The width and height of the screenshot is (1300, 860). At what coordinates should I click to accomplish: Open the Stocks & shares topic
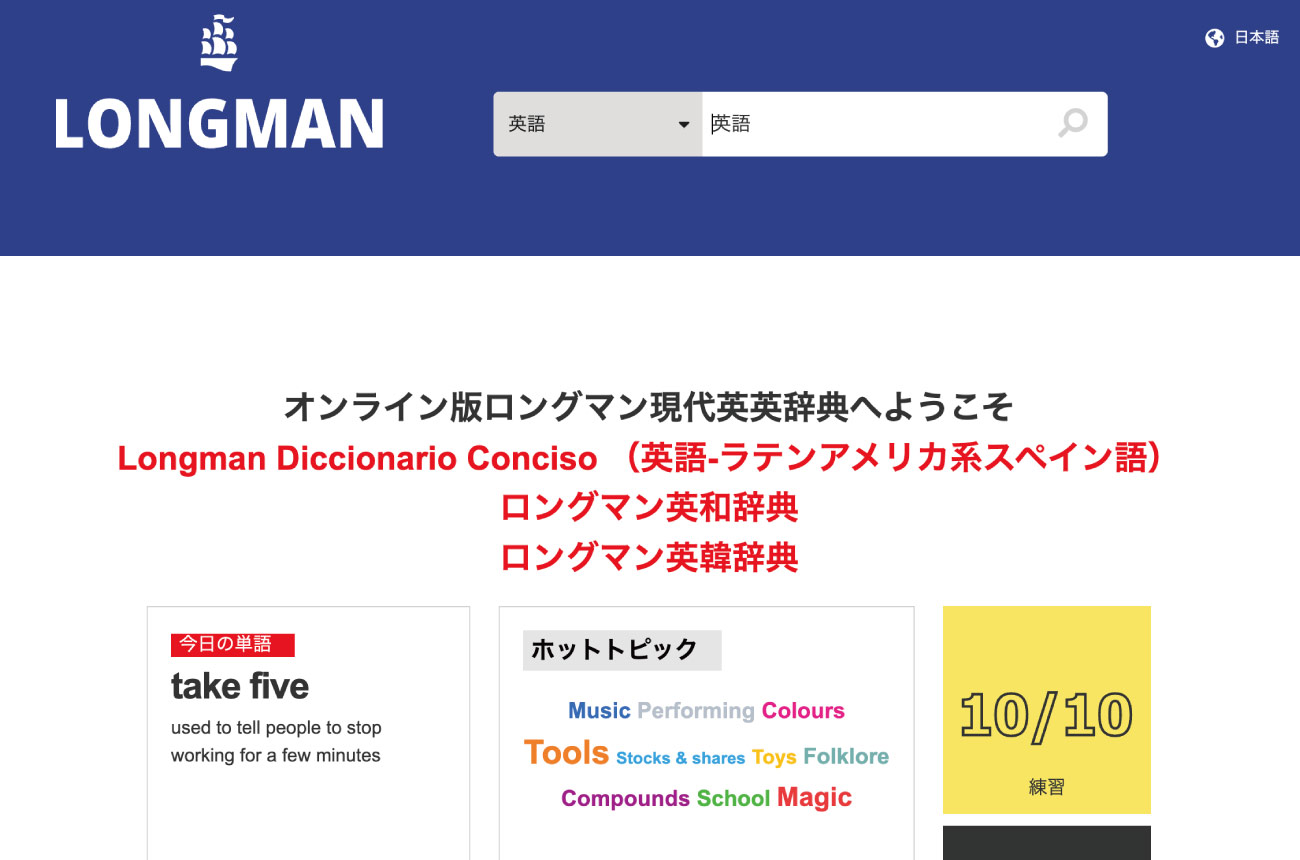[x=680, y=758]
